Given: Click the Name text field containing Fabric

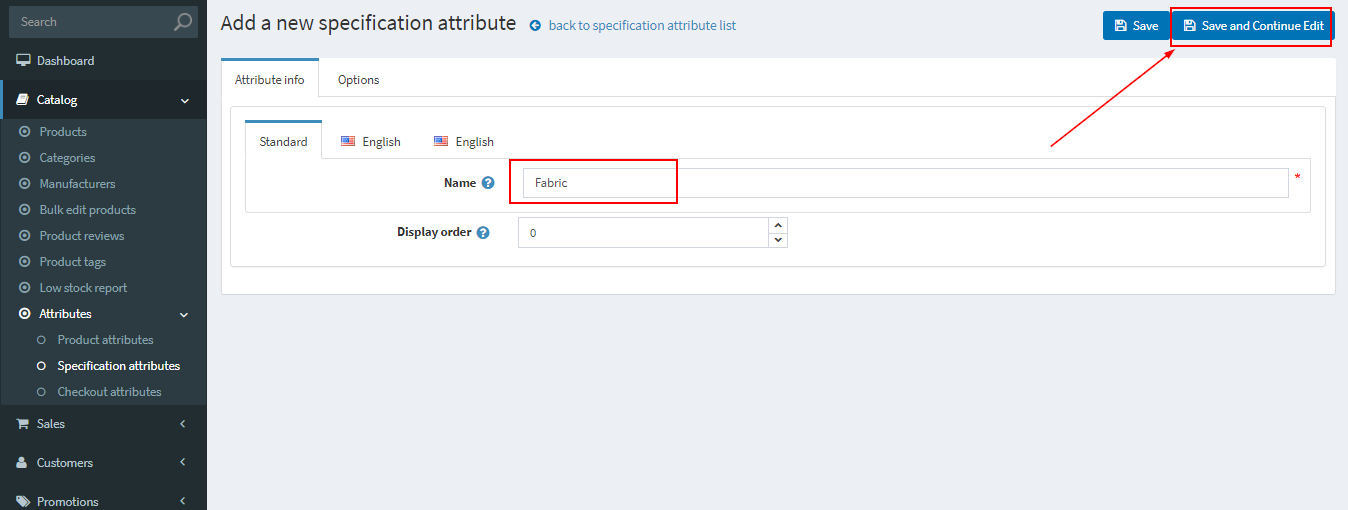Looking at the screenshot, I should [x=905, y=183].
